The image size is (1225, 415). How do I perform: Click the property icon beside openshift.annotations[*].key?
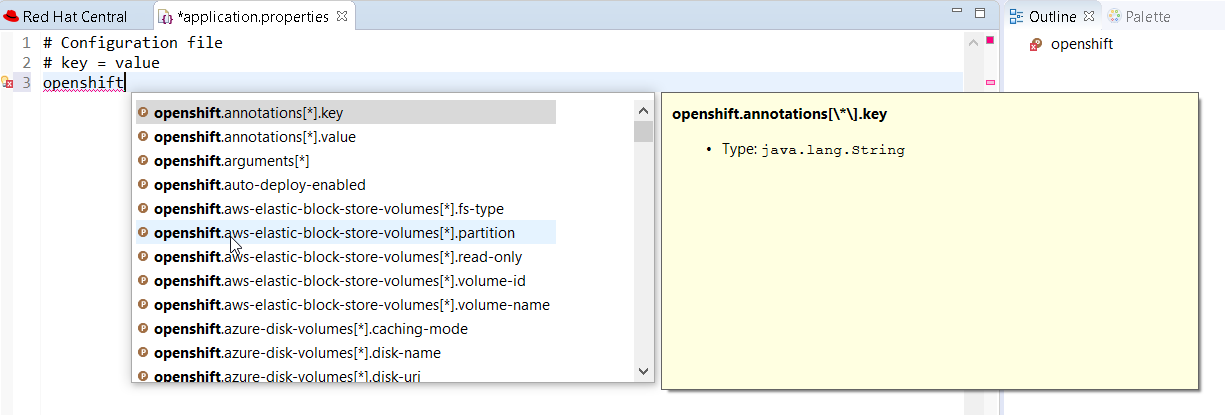[143, 113]
